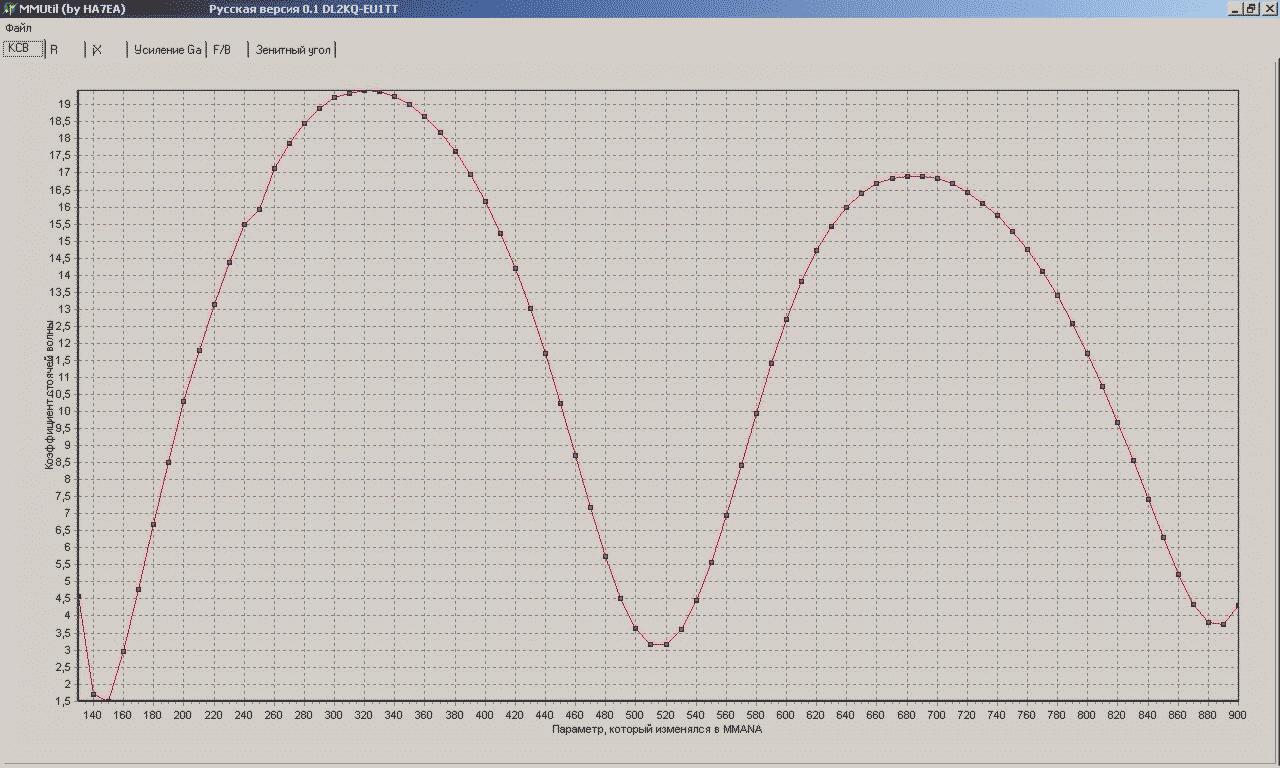1280x768 pixels.
Task: Click the x-axis label 520
Action: coord(665,715)
